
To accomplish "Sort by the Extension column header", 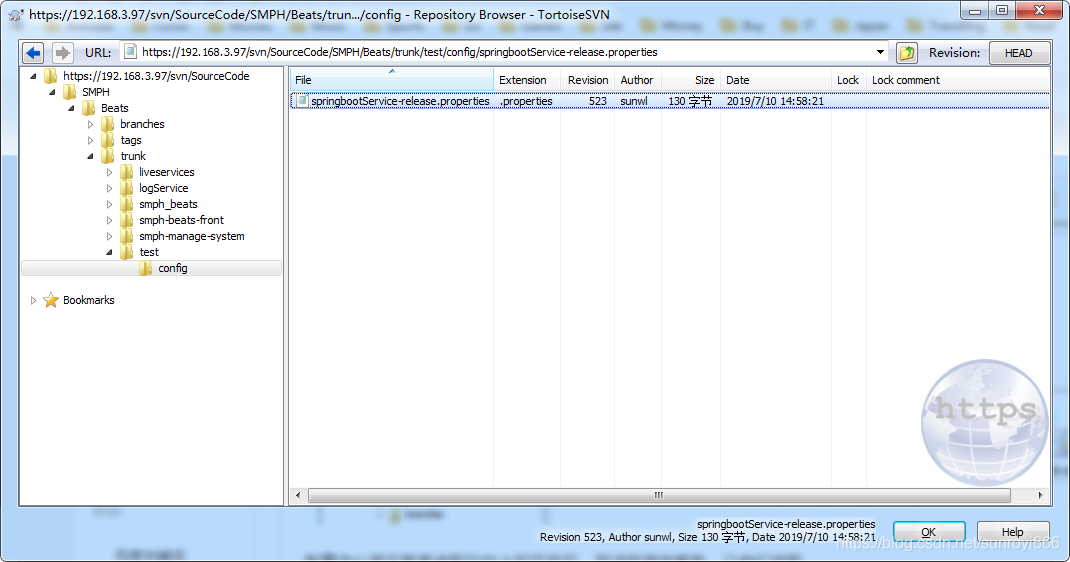I will click(x=527, y=80).
